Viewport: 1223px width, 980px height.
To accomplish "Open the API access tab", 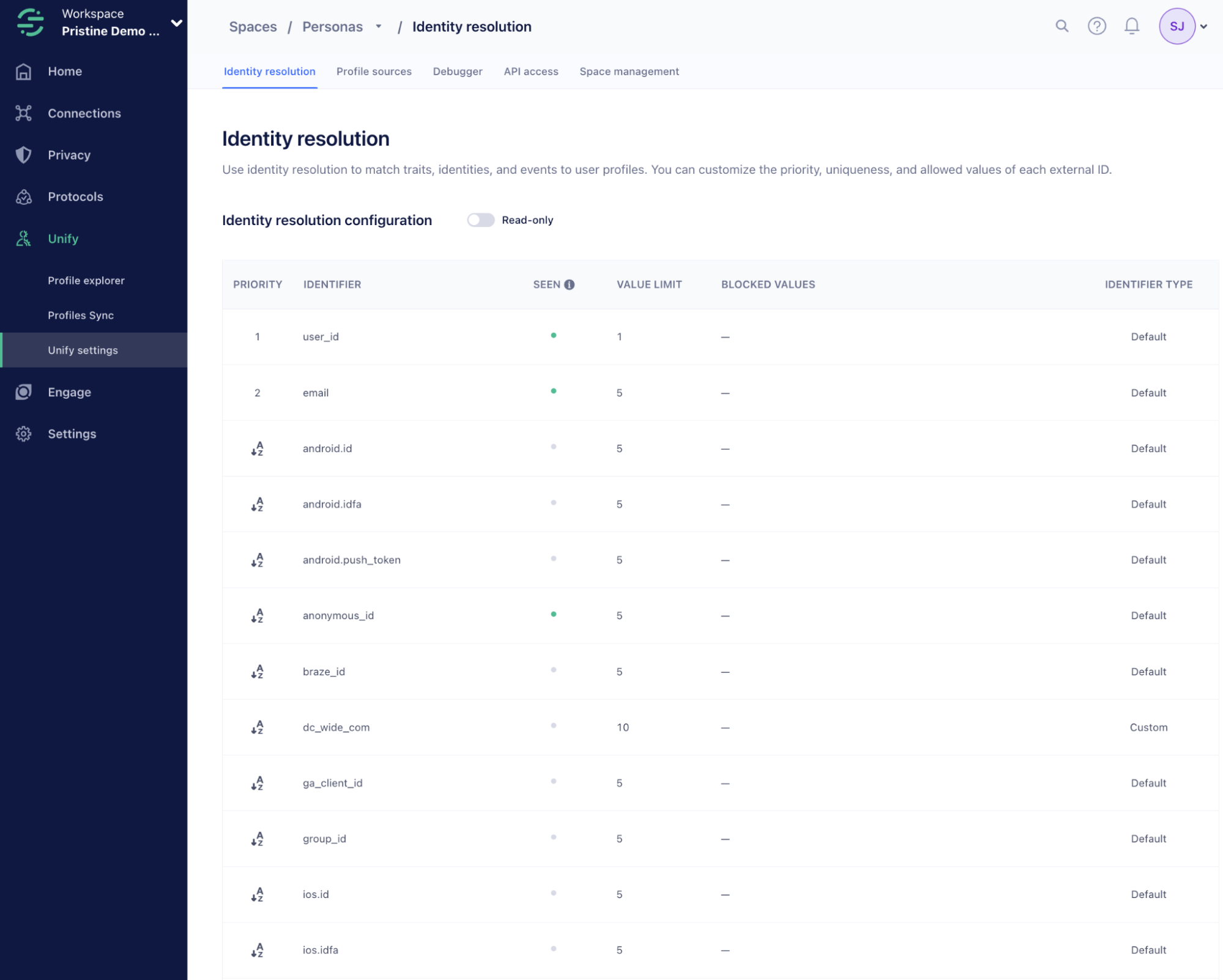I will pos(530,72).
